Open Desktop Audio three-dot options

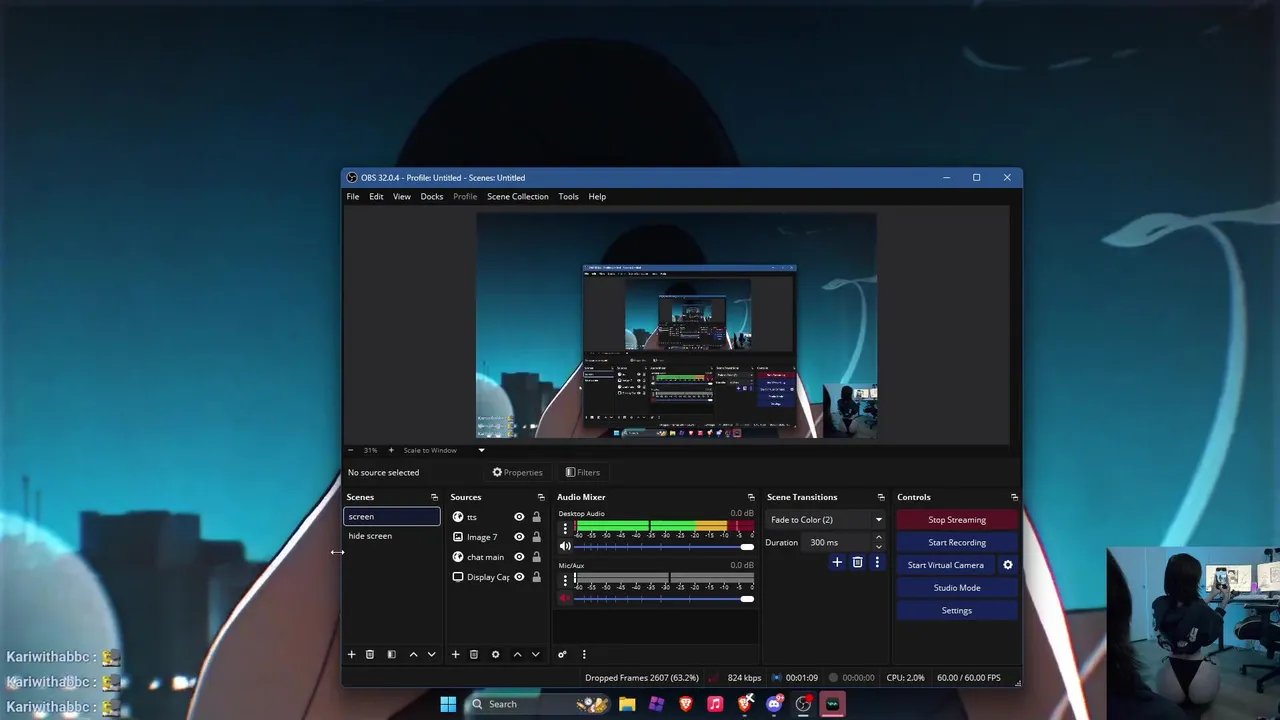click(x=565, y=527)
